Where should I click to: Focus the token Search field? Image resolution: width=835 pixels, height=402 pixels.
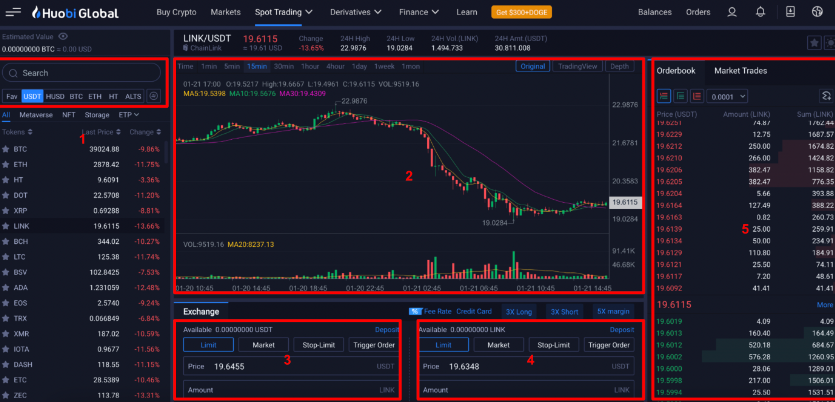click(x=81, y=73)
